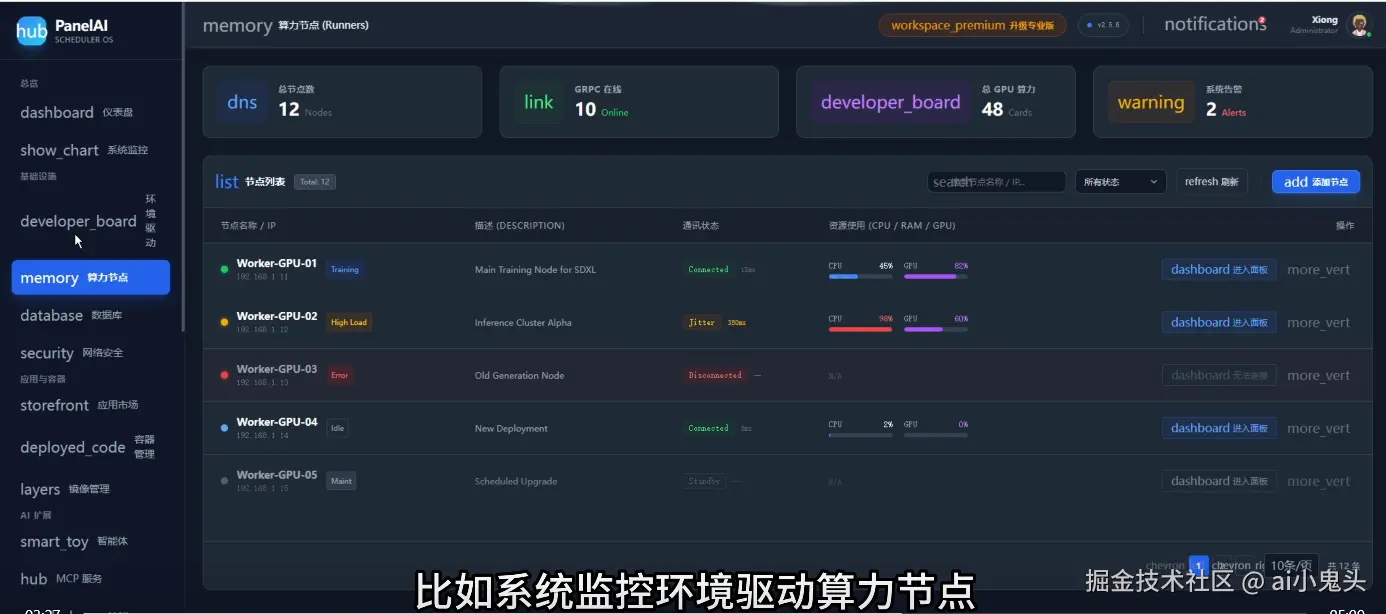The height and width of the screenshot is (614, 1386).
Task: Open more_vert menu for Worker-GPU-01
Action: [x=1318, y=270]
